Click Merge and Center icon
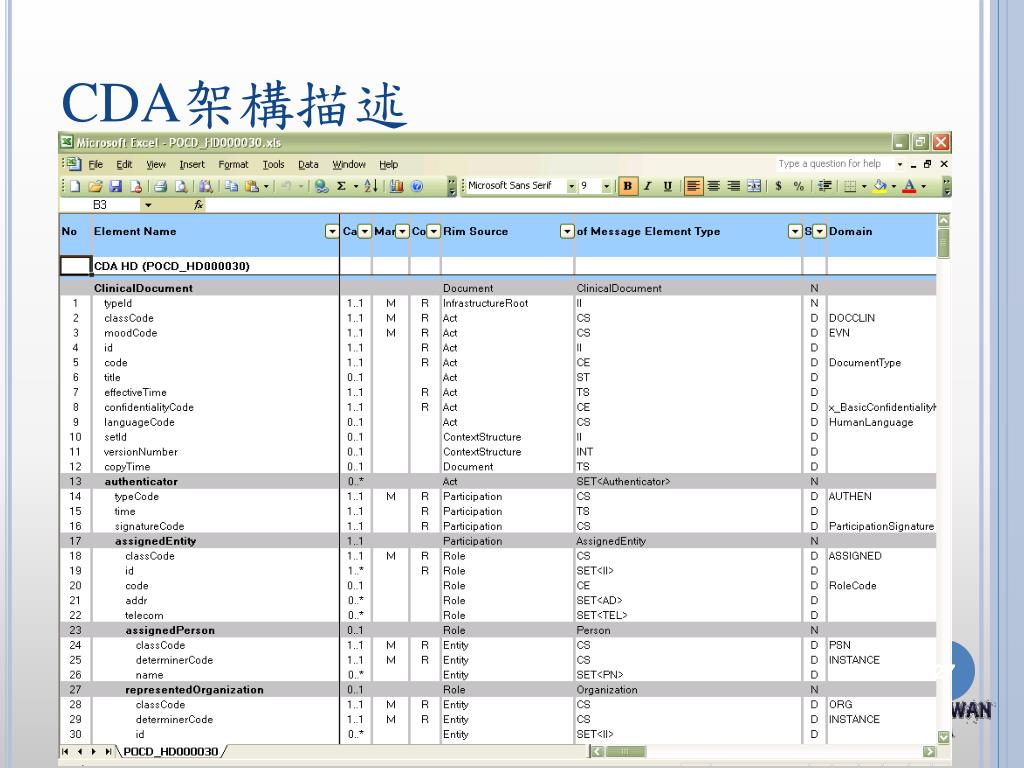 (x=754, y=186)
